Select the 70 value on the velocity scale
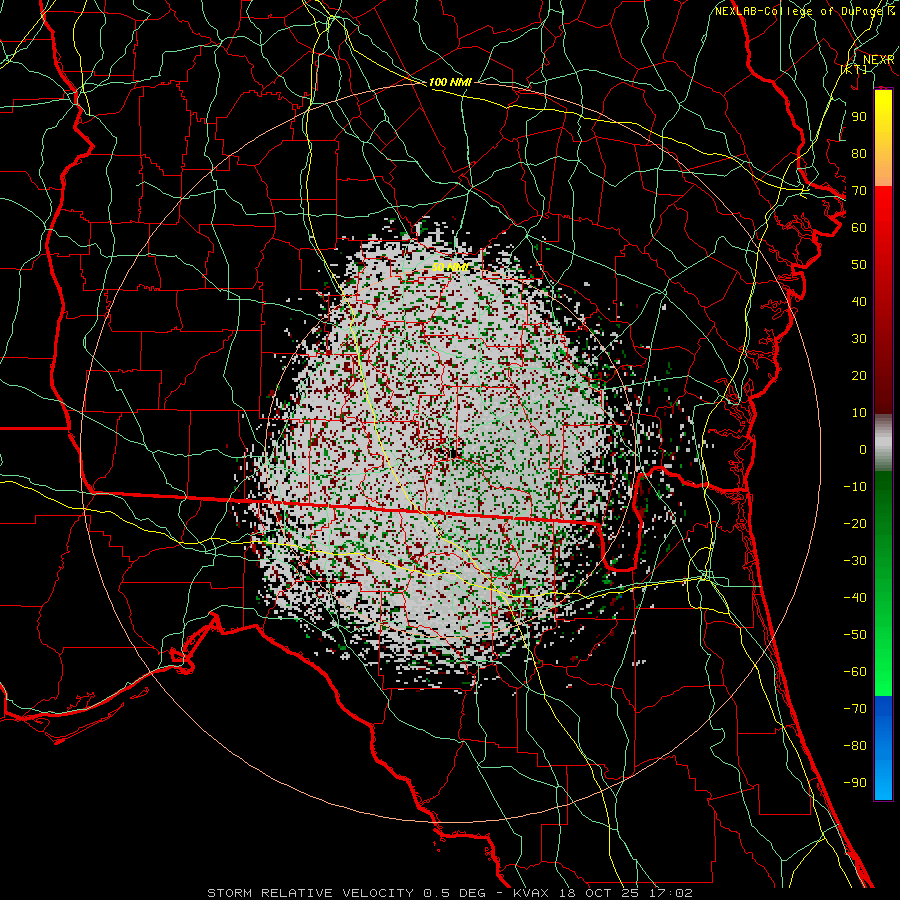This screenshot has width=900, height=900. (859, 191)
